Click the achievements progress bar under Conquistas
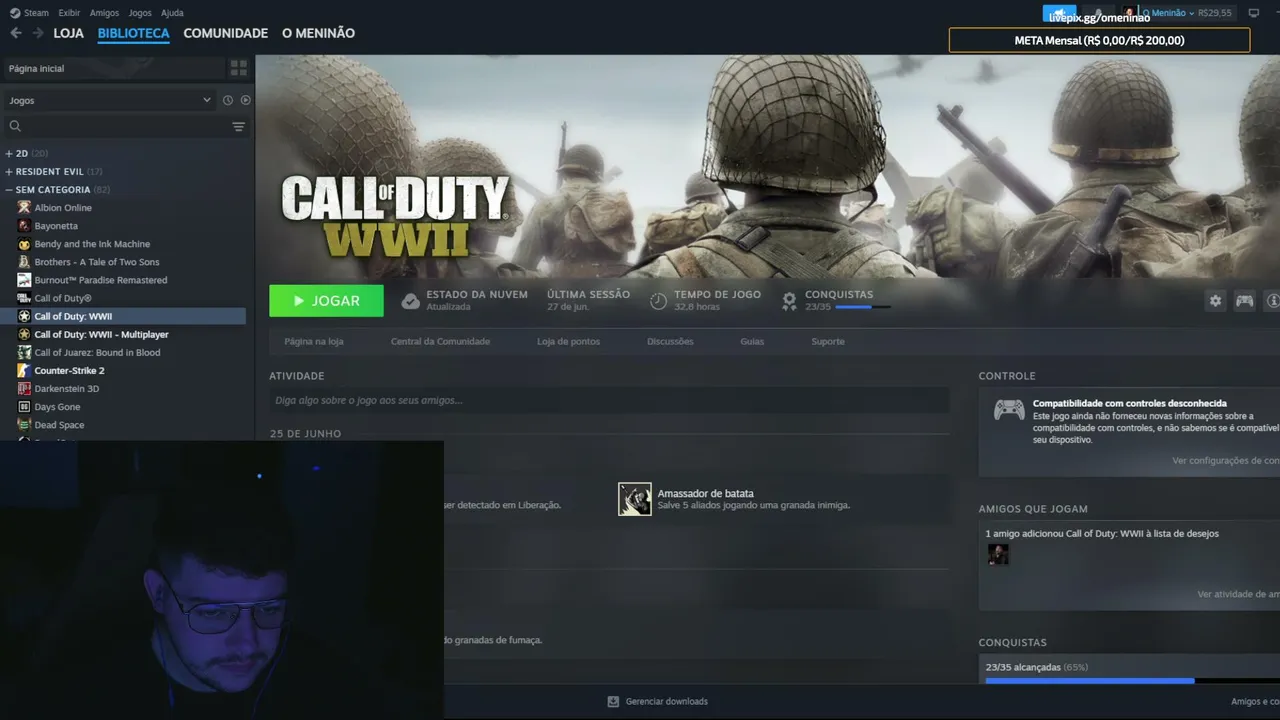Viewport: 1280px width, 720px height. click(x=862, y=307)
